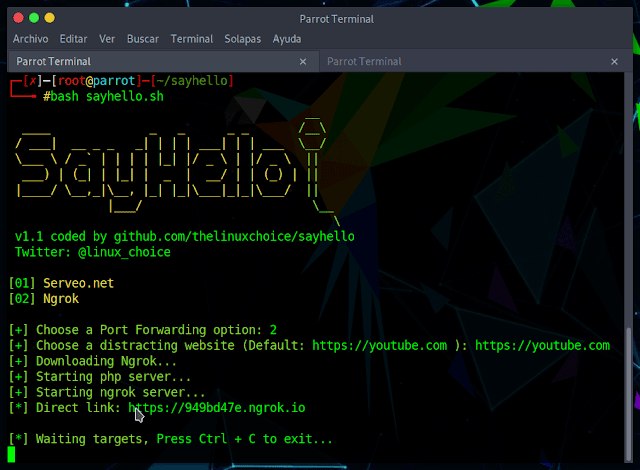Open the Solapas menu
640x470 pixels.
click(242, 39)
